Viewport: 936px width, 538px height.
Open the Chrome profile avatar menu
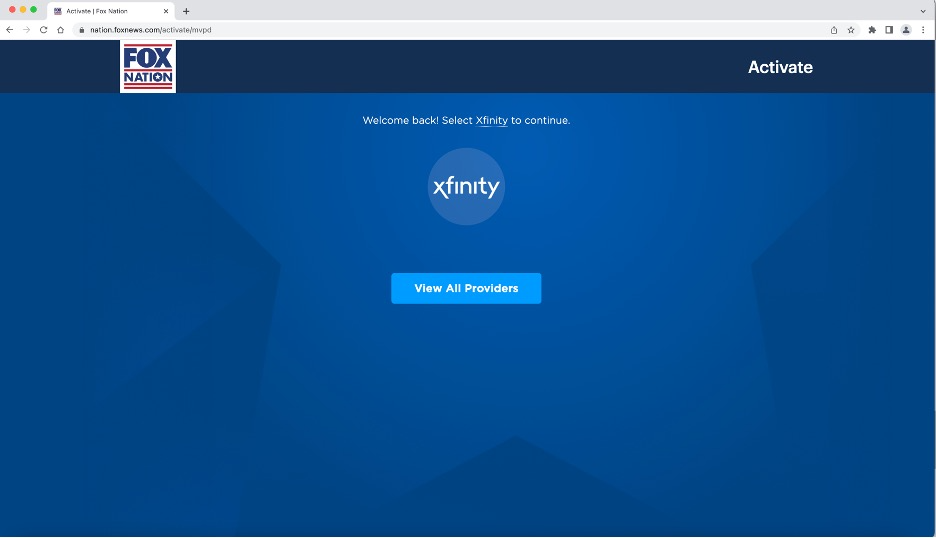pyautogui.click(x=906, y=30)
